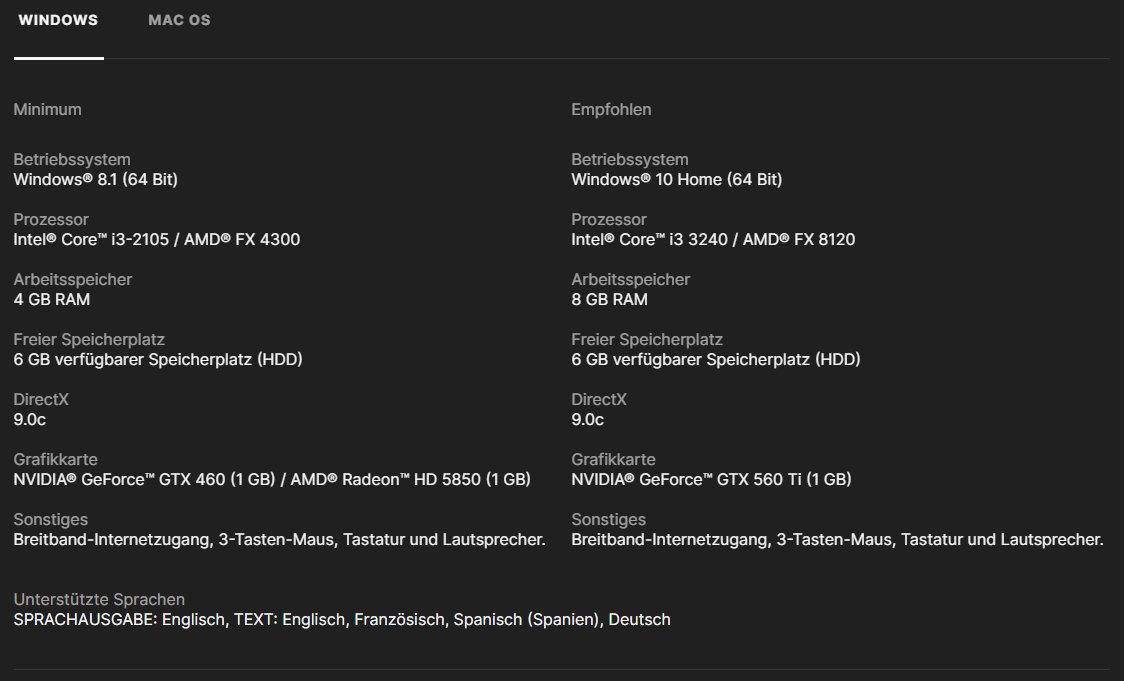Click the SPRACHAUSGABE languages line
Screen dimensions: 1124x681
(342, 619)
